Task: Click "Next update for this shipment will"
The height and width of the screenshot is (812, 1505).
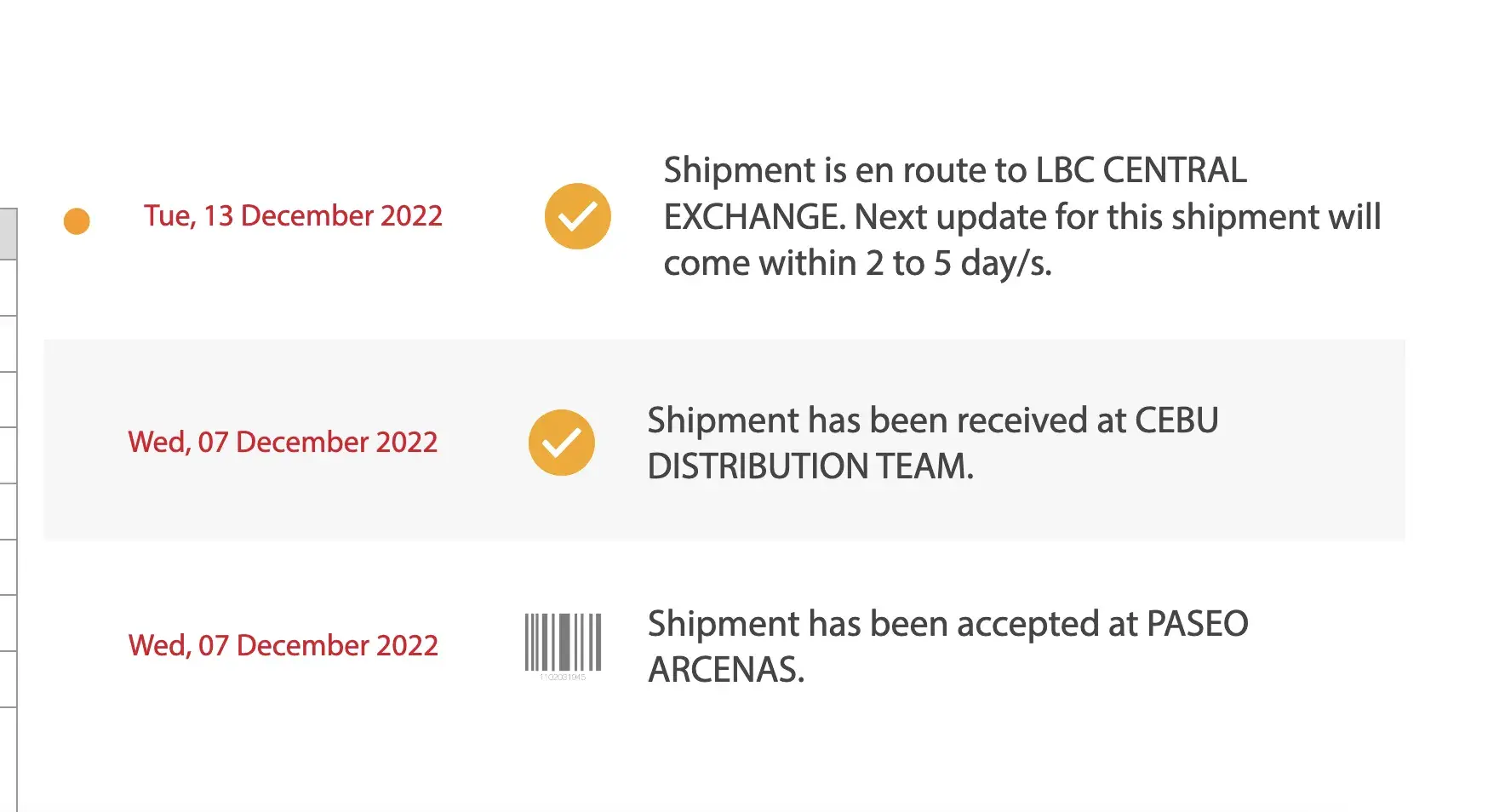Action: click(x=1117, y=218)
